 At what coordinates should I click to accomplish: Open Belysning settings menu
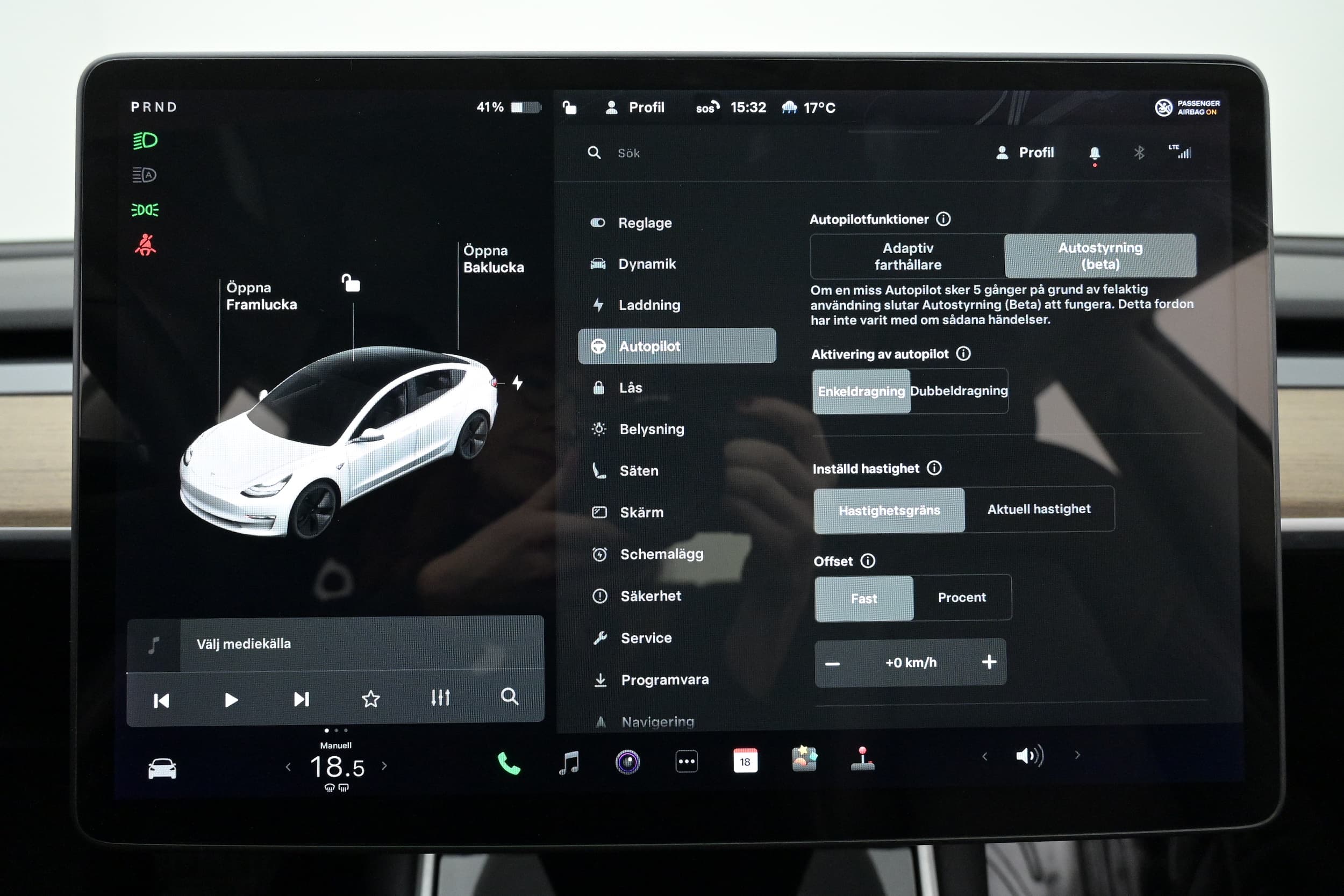tap(677, 429)
